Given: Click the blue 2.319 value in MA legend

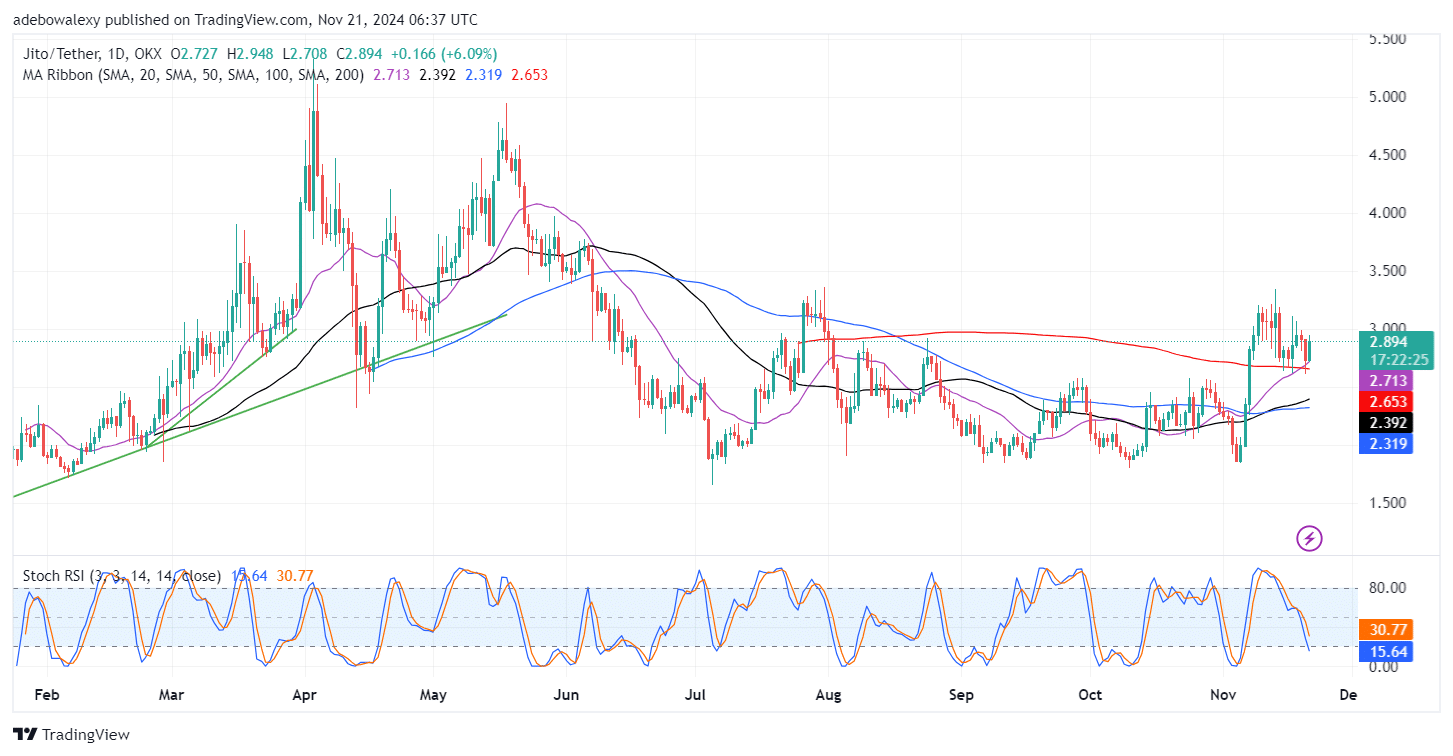Looking at the screenshot, I should tap(482, 75).
